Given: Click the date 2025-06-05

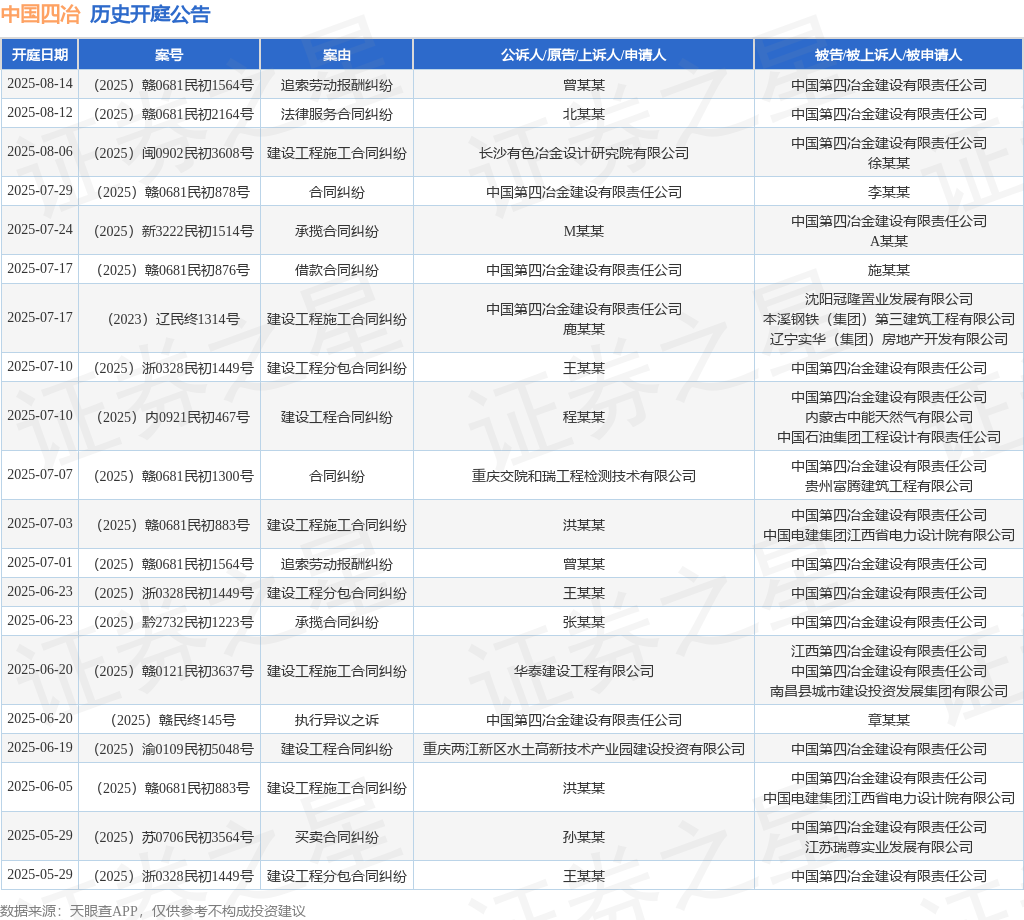Looking at the screenshot, I should (x=40, y=787).
